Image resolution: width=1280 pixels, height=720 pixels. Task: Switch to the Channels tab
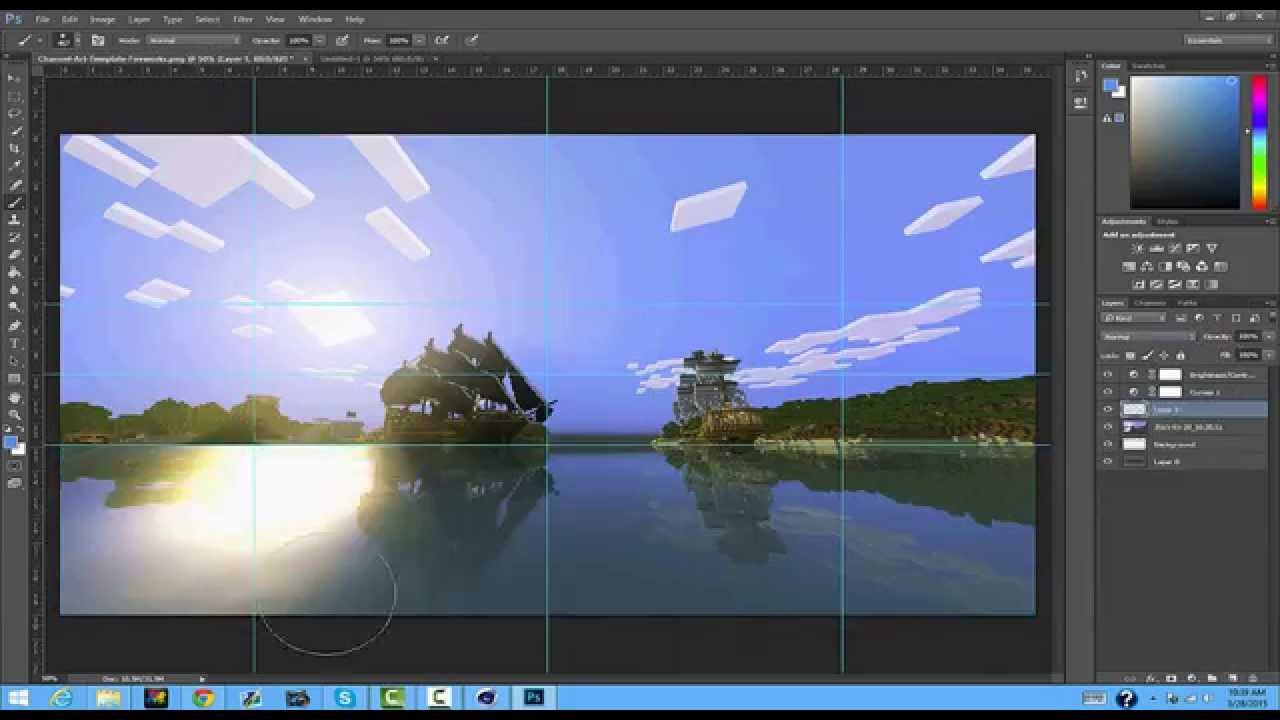(1150, 302)
